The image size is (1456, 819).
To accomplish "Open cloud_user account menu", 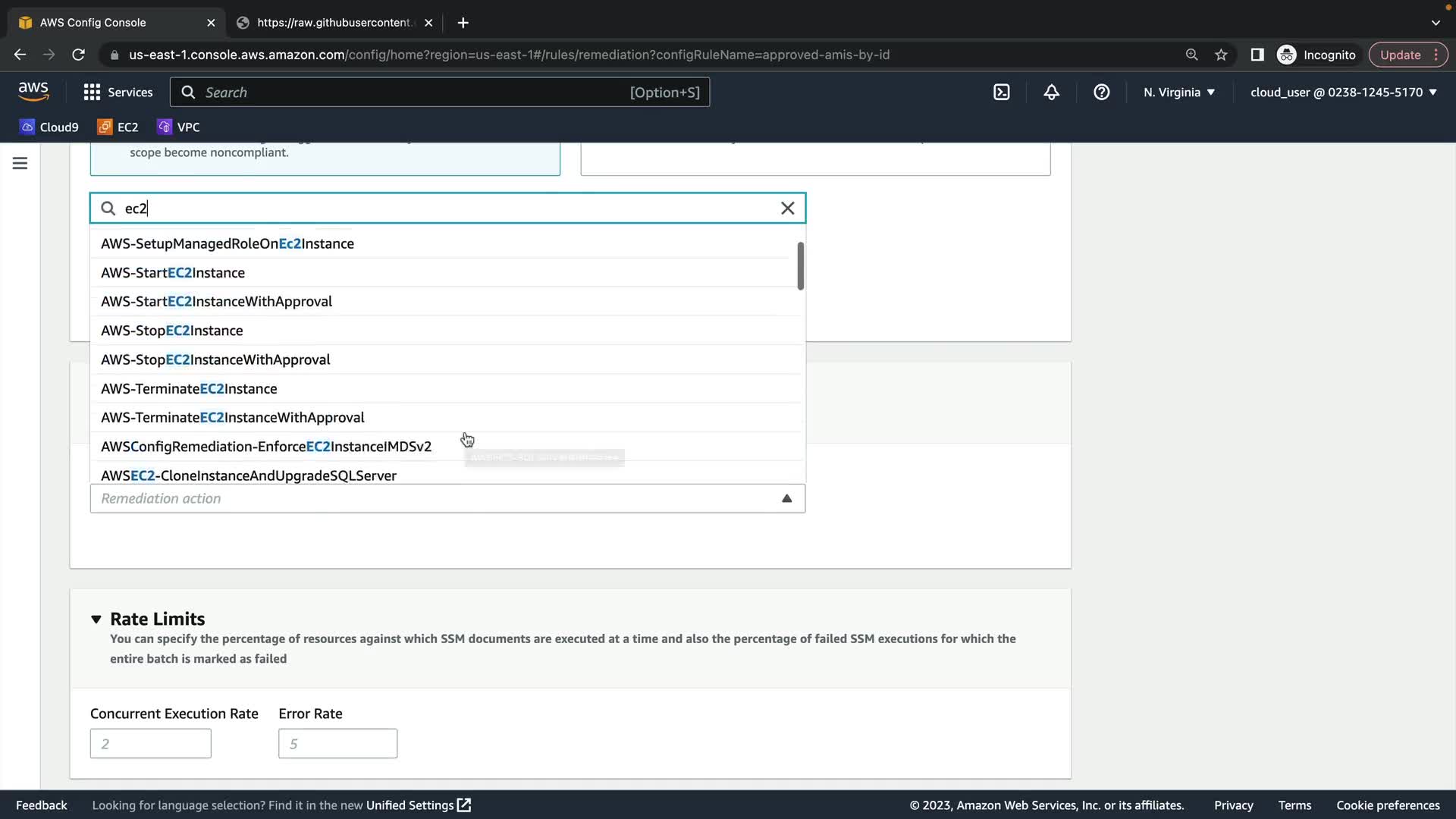I will 1343,92.
